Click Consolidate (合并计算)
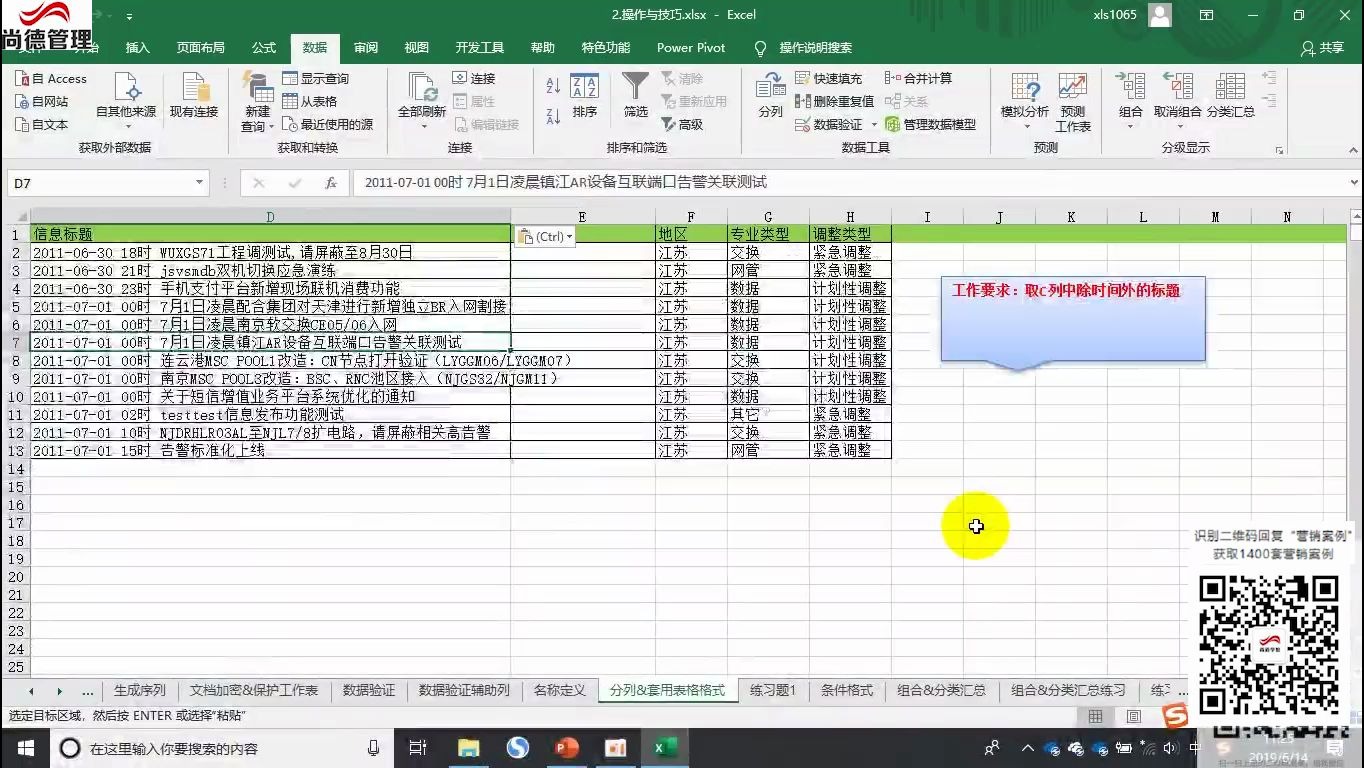Viewport: 1364px width, 768px height. point(918,79)
